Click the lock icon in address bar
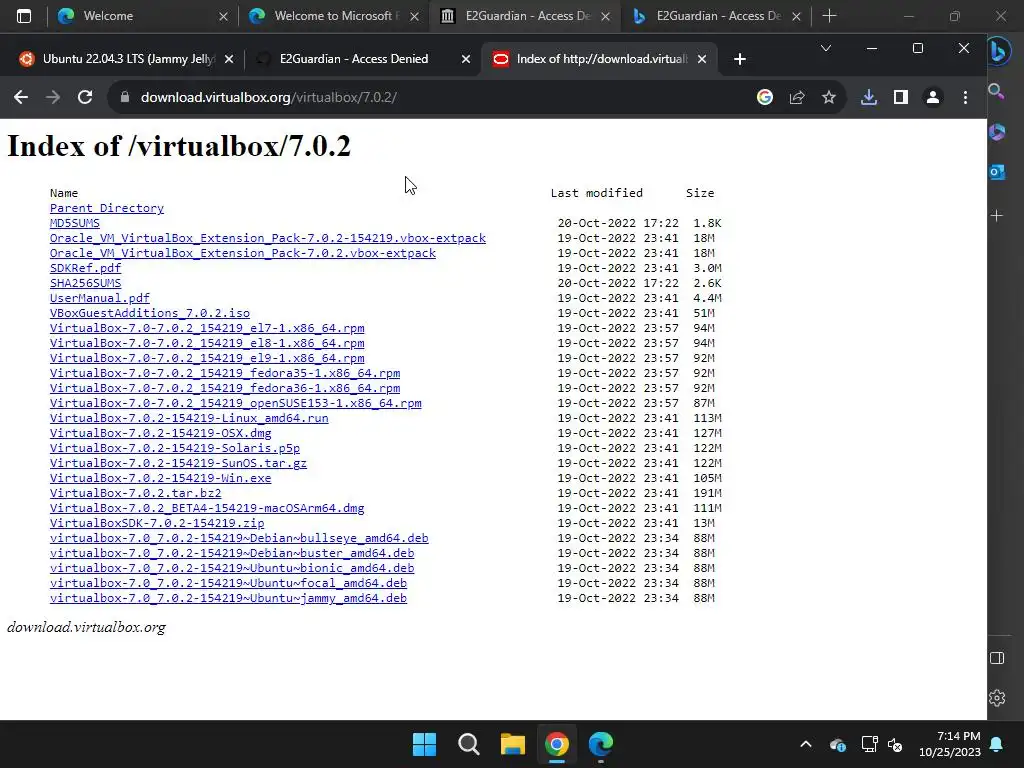1024x768 pixels. [125, 97]
